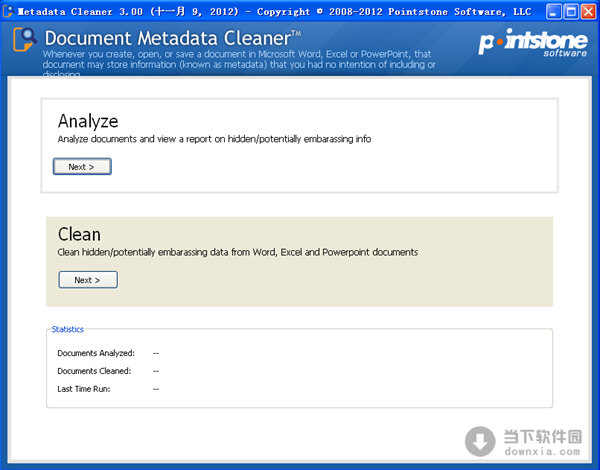This screenshot has width=600, height=470.
Task: Click the Last Time Run value dashes
Action: point(156,389)
